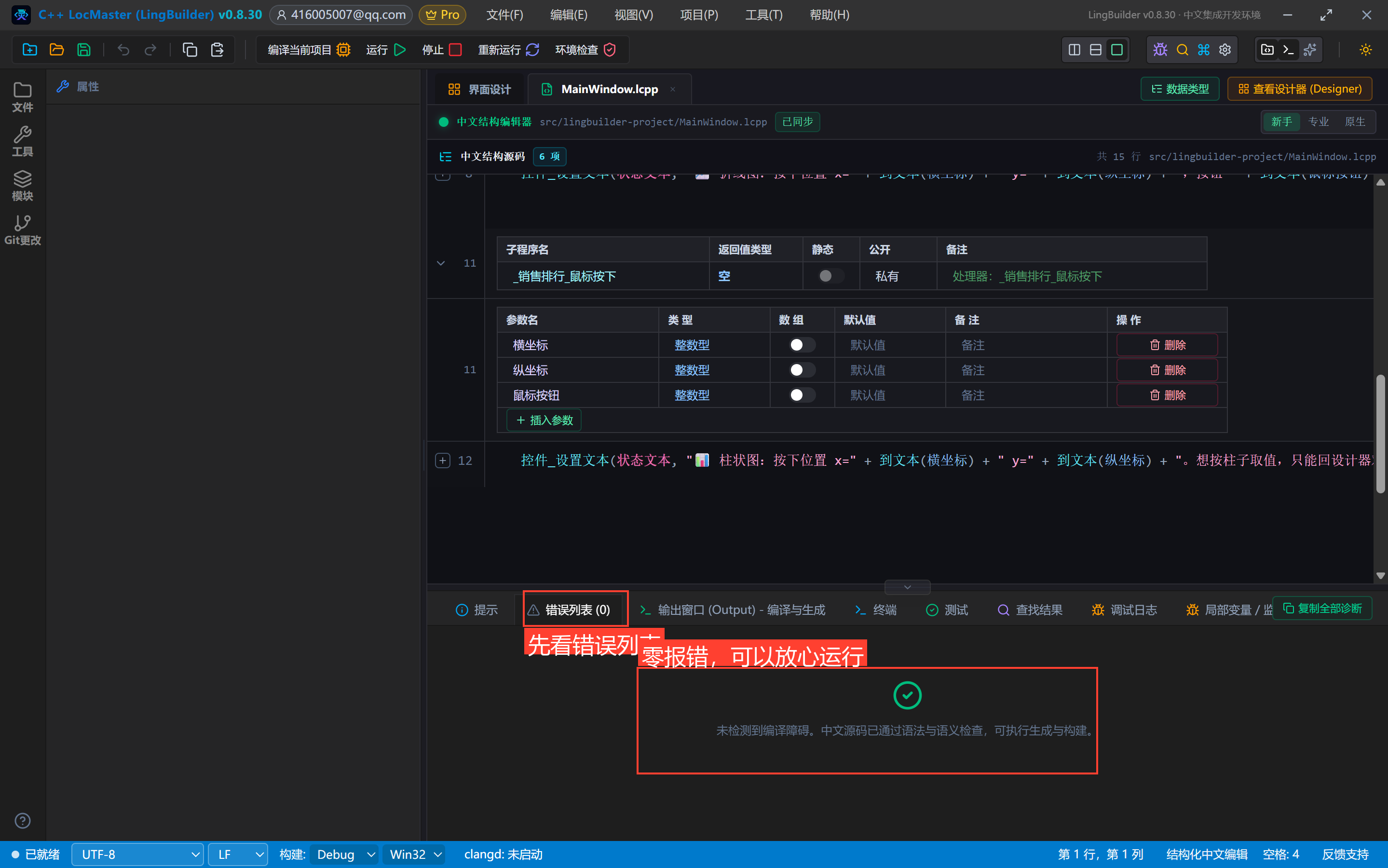Select the 专业 editor mode
1388x868 pixels.
1318,122
